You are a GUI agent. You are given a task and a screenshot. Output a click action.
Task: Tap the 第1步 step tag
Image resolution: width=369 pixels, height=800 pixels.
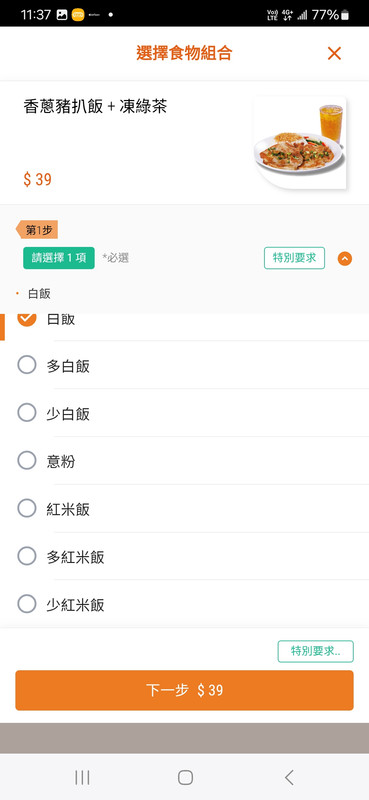37,230
